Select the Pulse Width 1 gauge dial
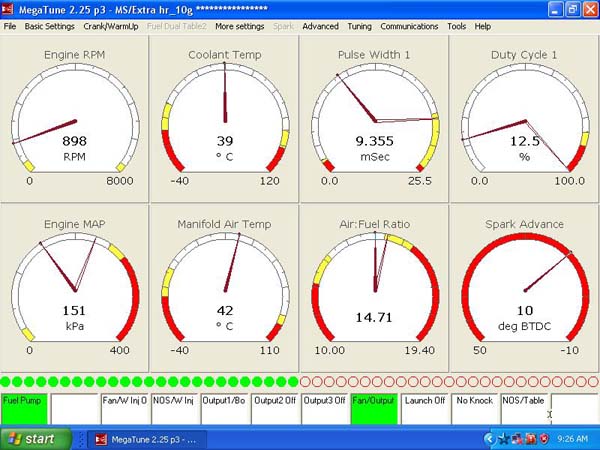 coord(374,119)
